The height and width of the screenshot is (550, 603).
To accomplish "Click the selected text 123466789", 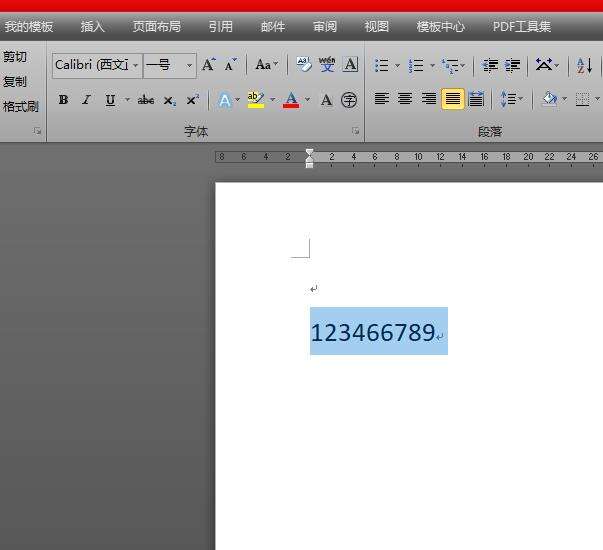I will (372, 333).
